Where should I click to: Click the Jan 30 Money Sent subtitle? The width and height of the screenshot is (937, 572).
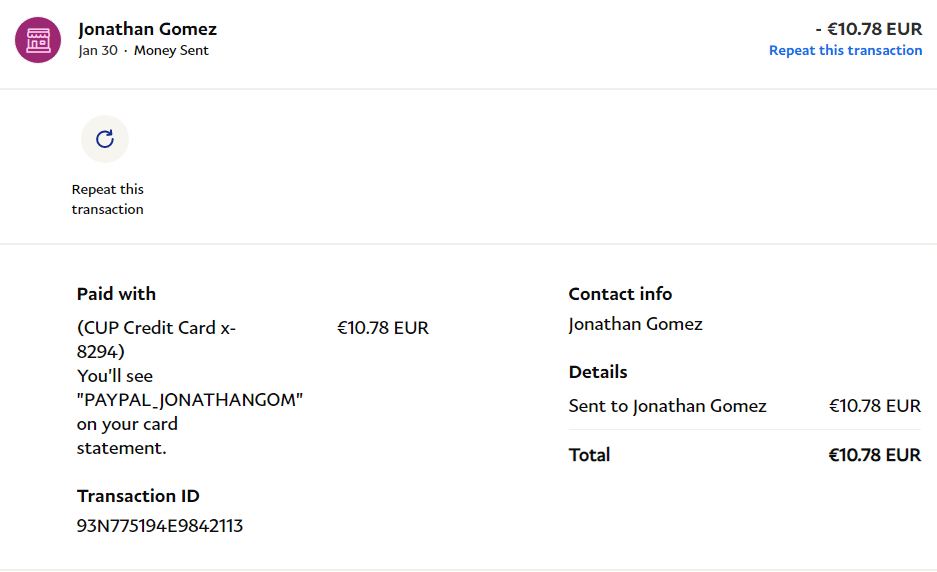[x=143, y=51]
